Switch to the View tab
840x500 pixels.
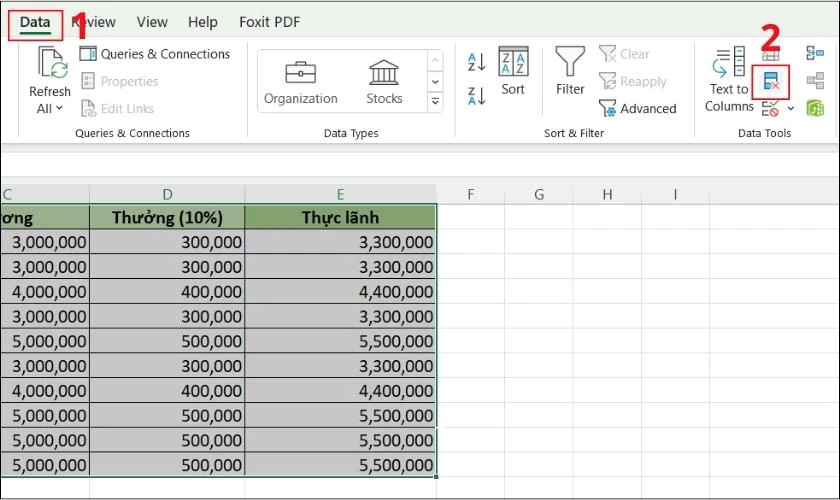coord(152,22)
